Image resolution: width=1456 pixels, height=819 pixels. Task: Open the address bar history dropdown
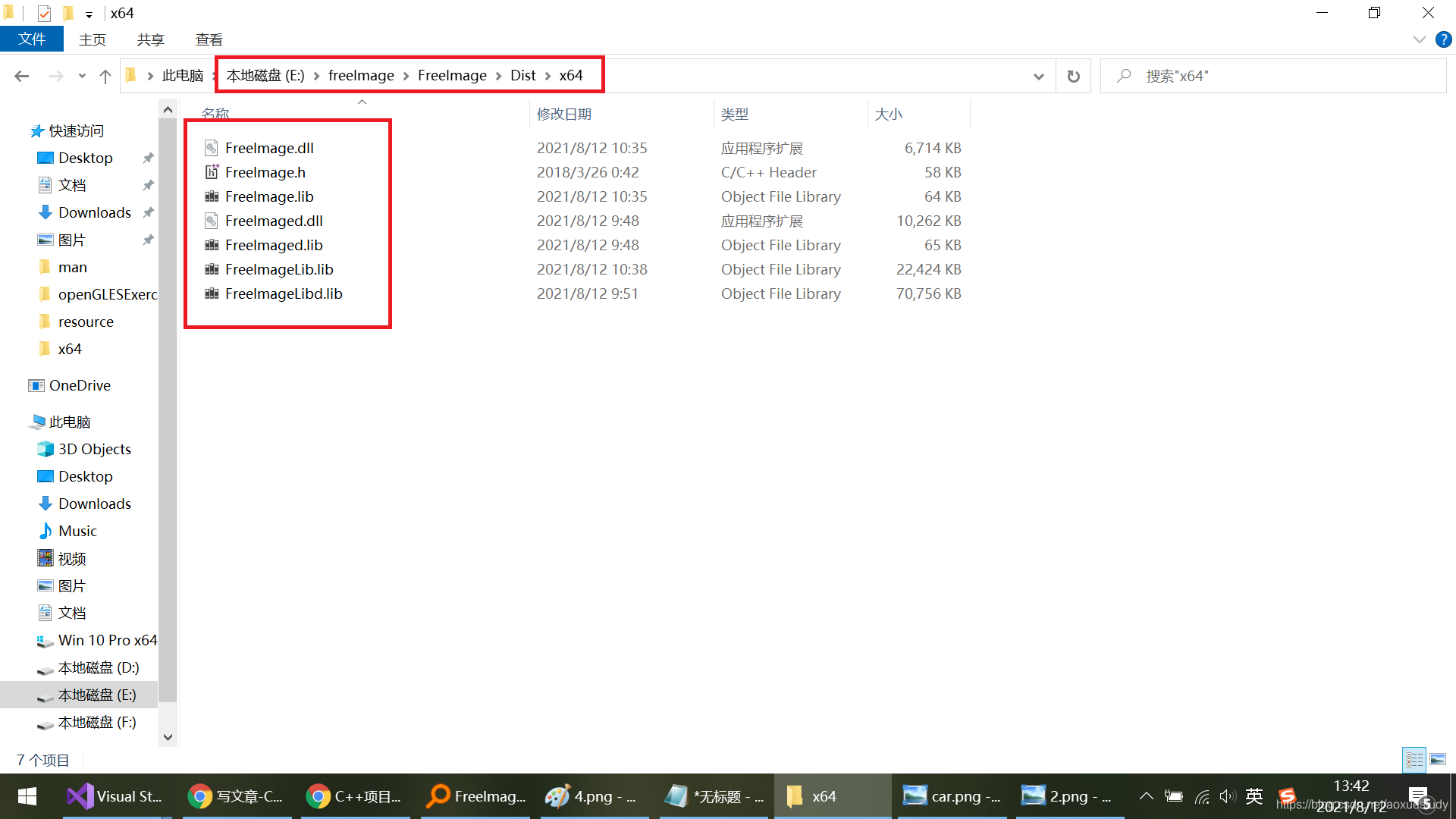[x=1038, y=76]
